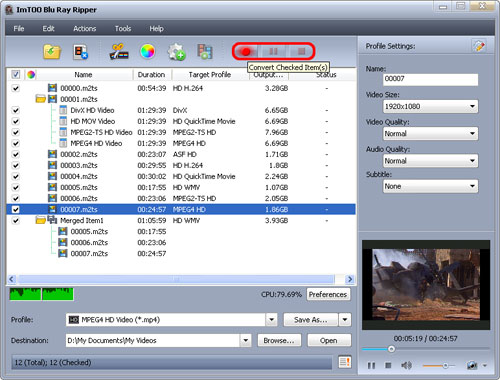
Task: Uncheck the MPEG2-TS HD Video checkbox
Action: [x=16, y=132]
